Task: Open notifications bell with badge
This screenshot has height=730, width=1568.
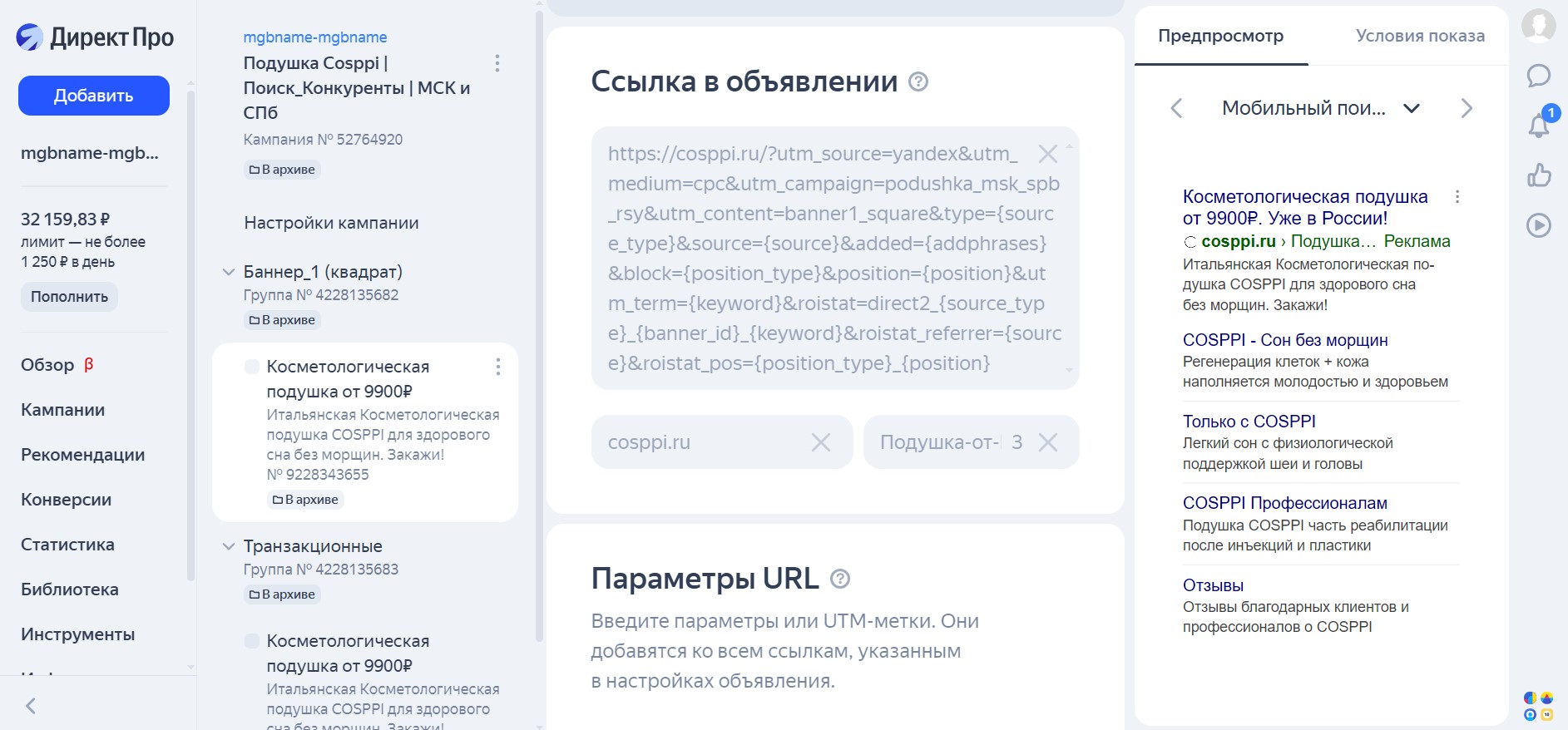Action: (1539, 124)
